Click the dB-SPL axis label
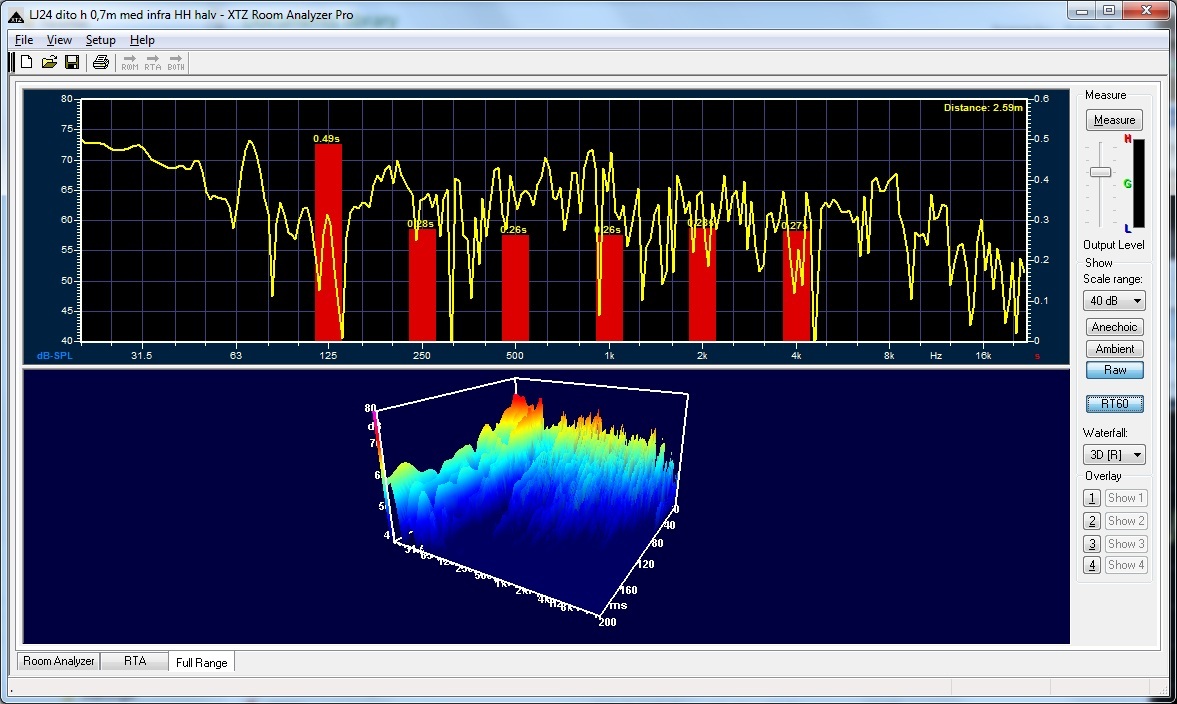 (54, 356)
